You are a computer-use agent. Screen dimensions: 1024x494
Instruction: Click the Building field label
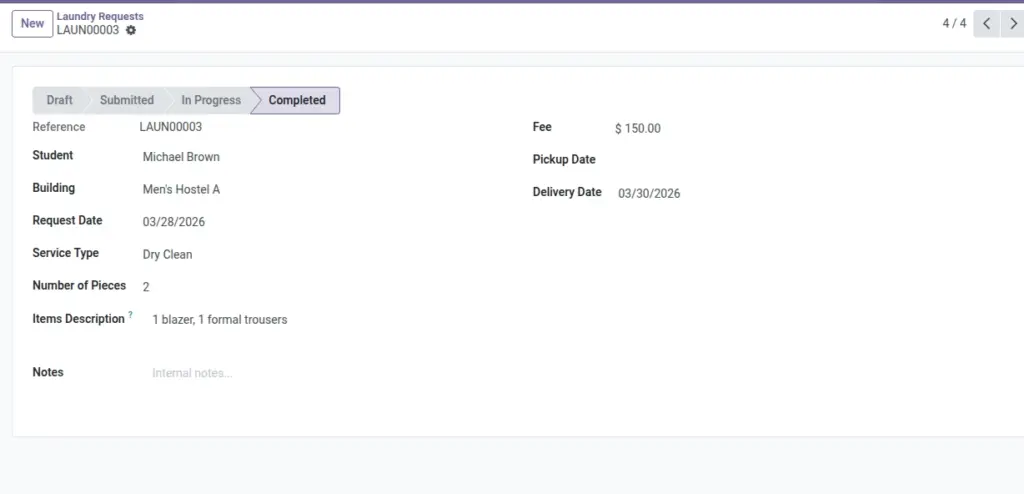coord(54,188)
